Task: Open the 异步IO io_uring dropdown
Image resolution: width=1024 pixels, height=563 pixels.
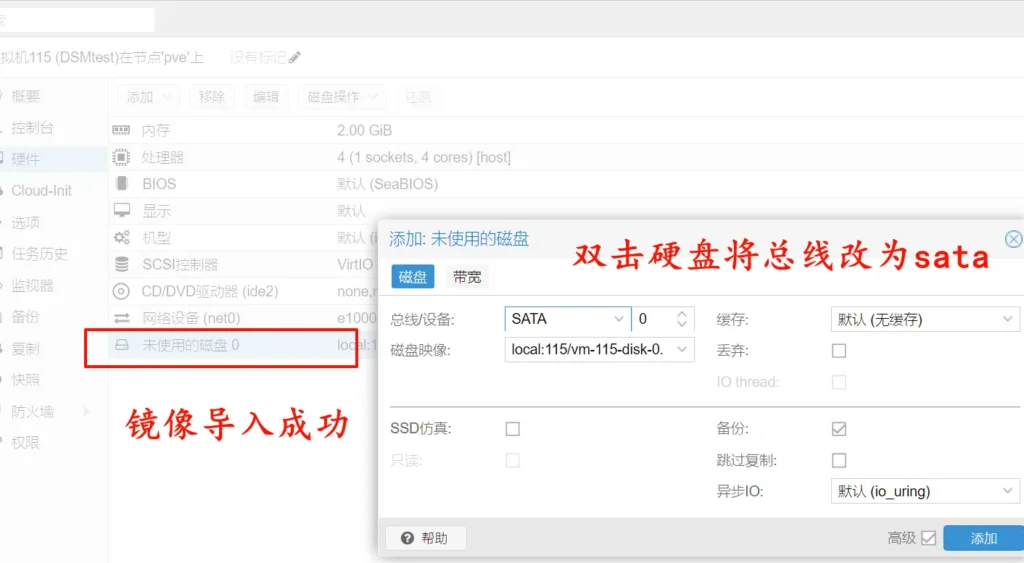Action: click(x=923, y=491)
